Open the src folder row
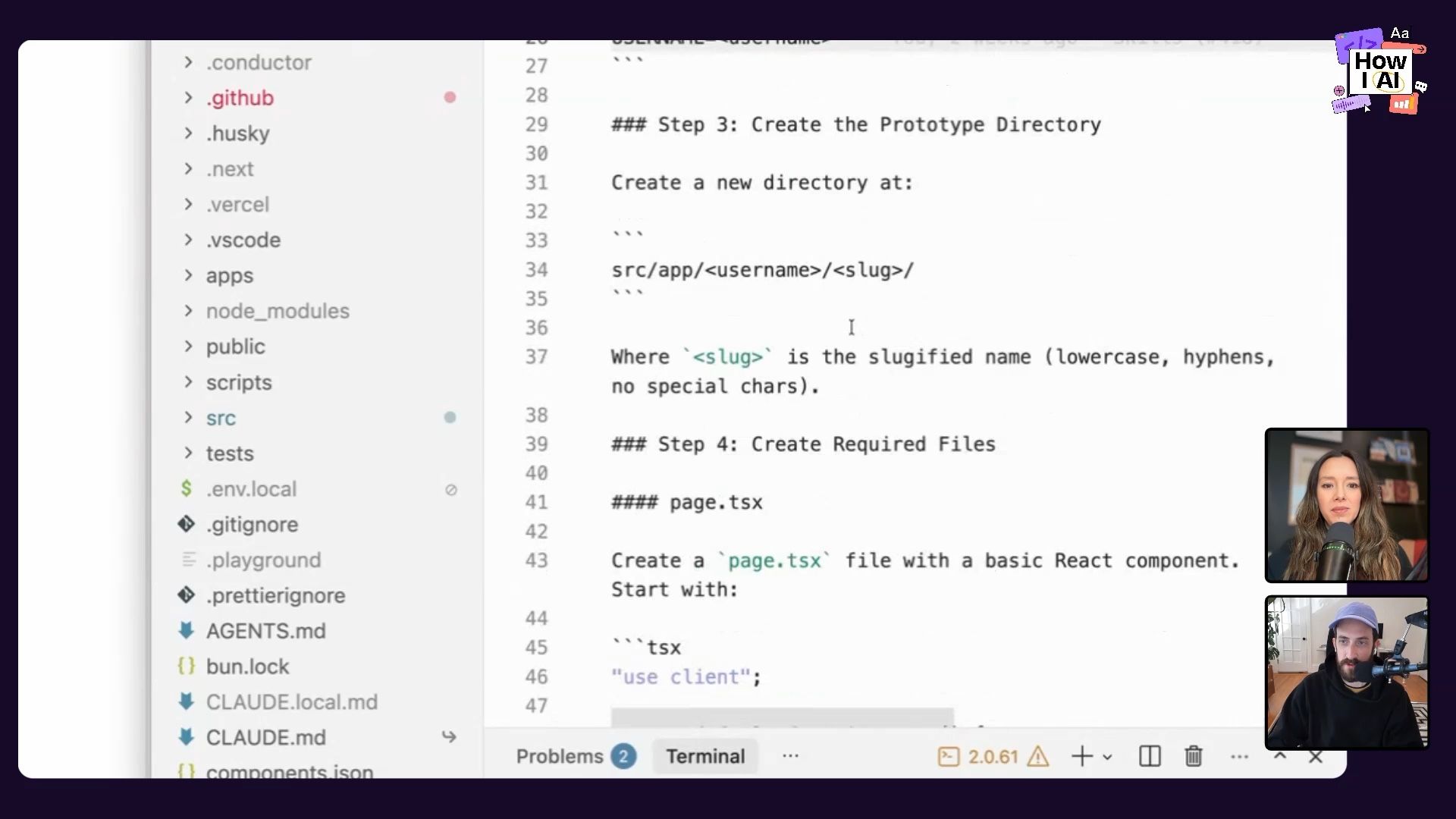Viewport: 1456px width, 819px height. tap(318, 418)
